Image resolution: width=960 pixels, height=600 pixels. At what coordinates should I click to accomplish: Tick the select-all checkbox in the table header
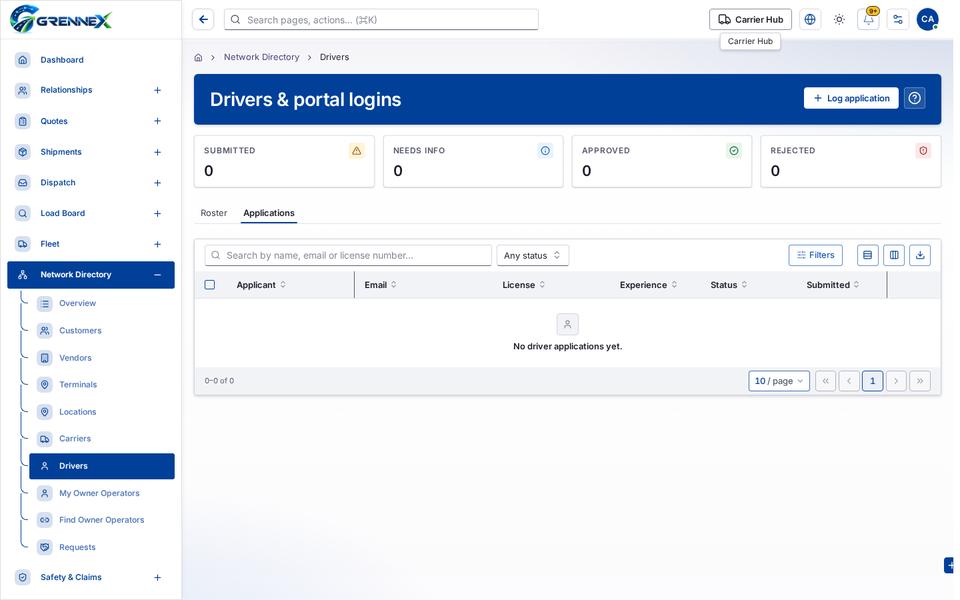209,285
